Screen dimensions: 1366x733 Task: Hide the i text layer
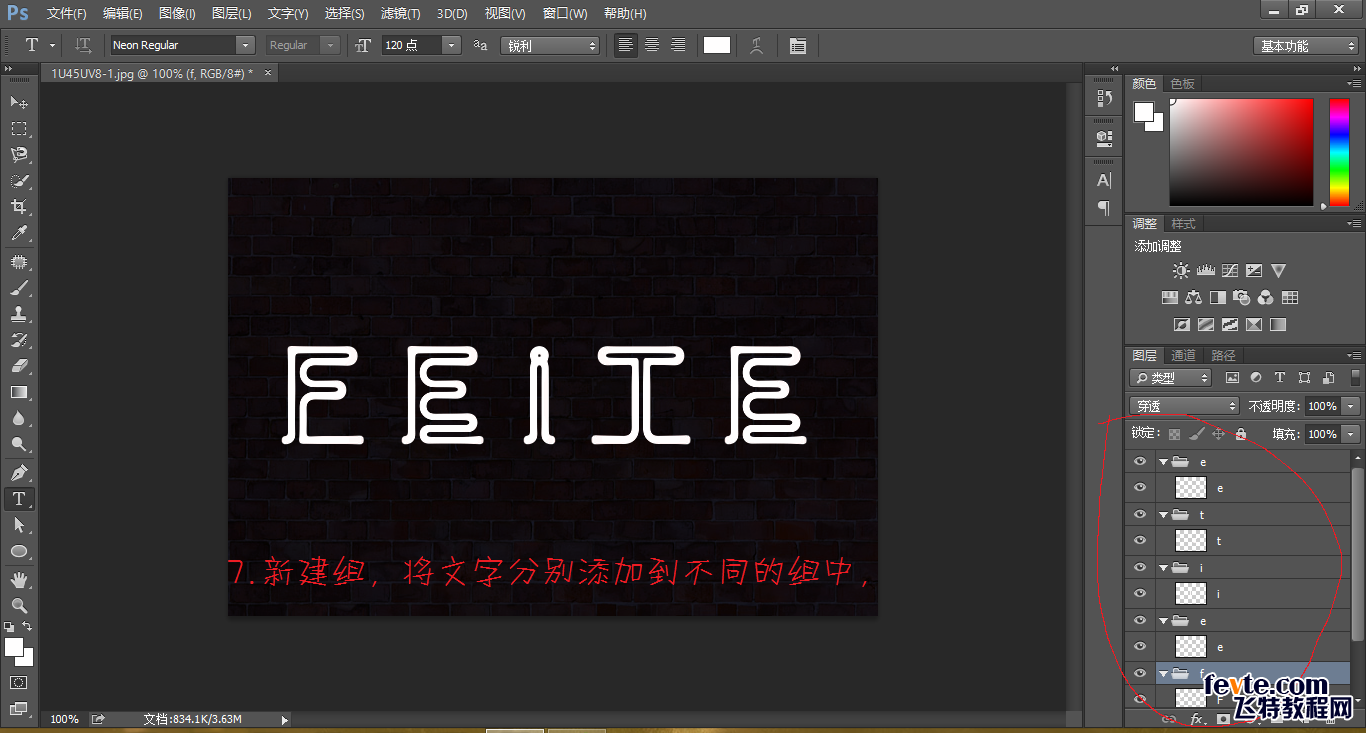(1140, 593)
